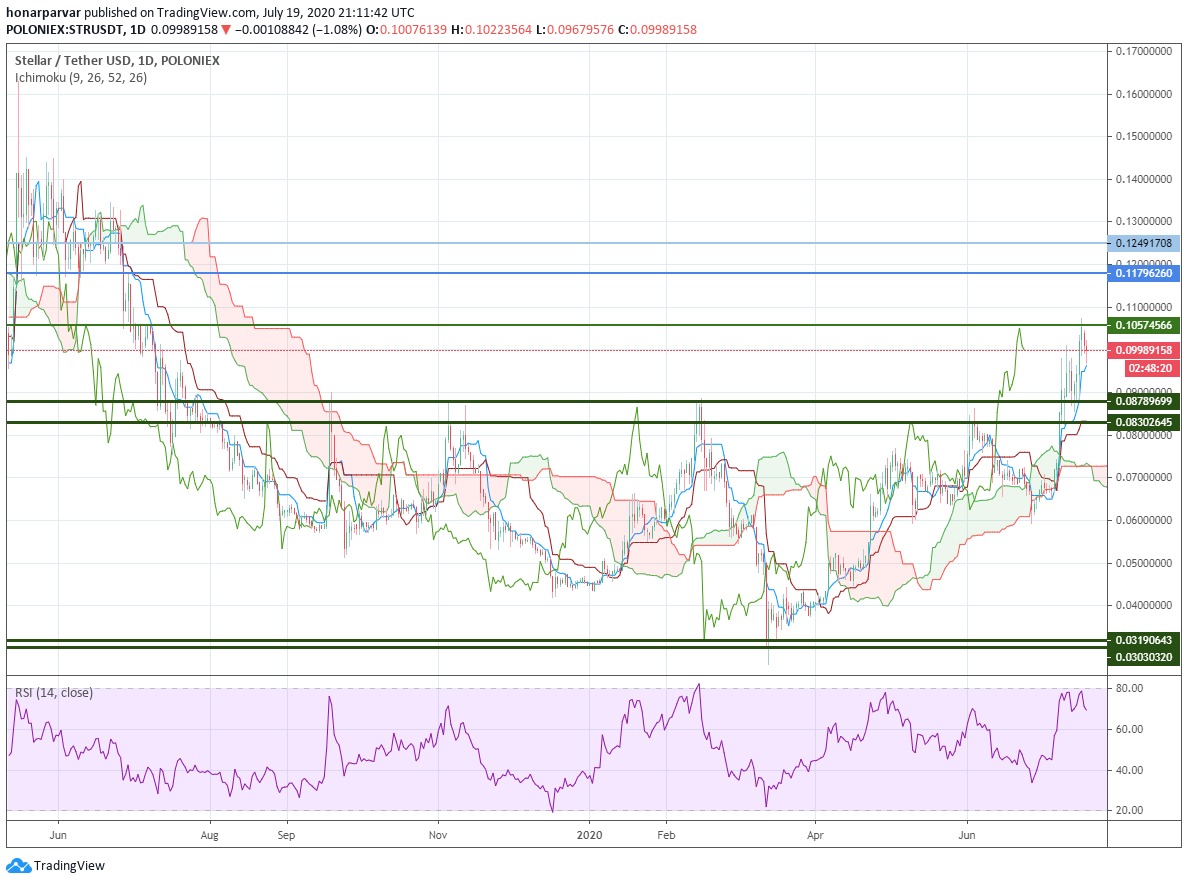Viewport: 1188px width, 884px height.
Task: Click the Apr label on time axis
Action: click(815, 835)
